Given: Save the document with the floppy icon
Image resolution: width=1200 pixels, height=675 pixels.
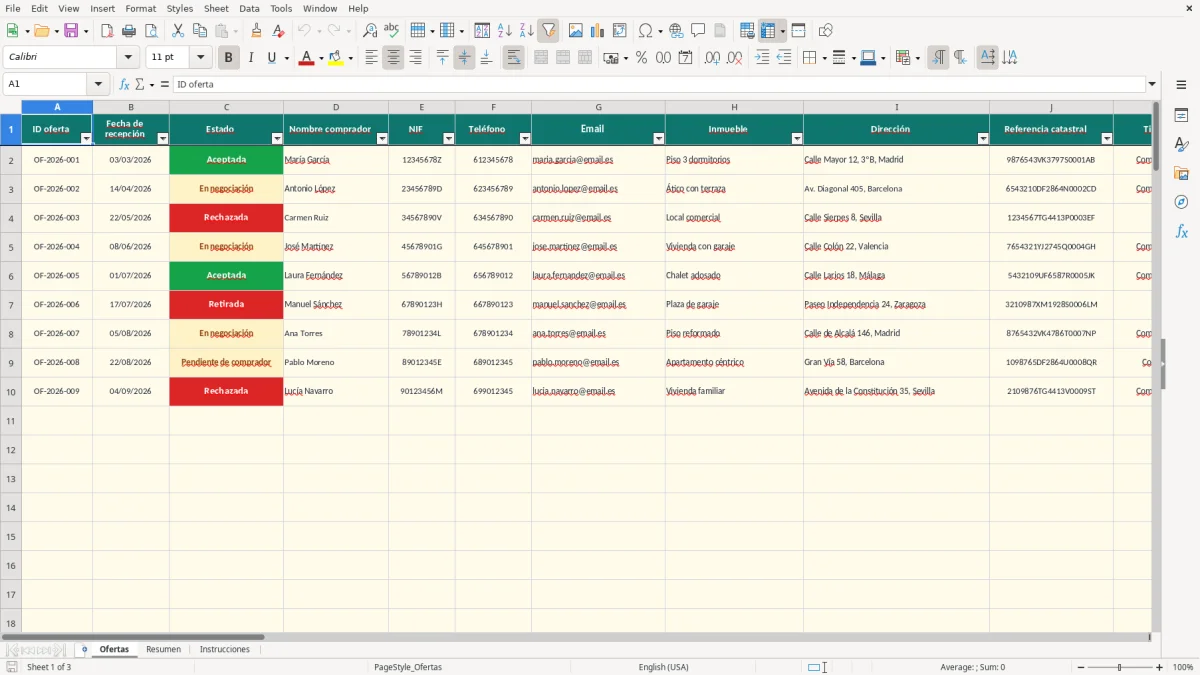Looking at the screenshot, I should point(71,31).
